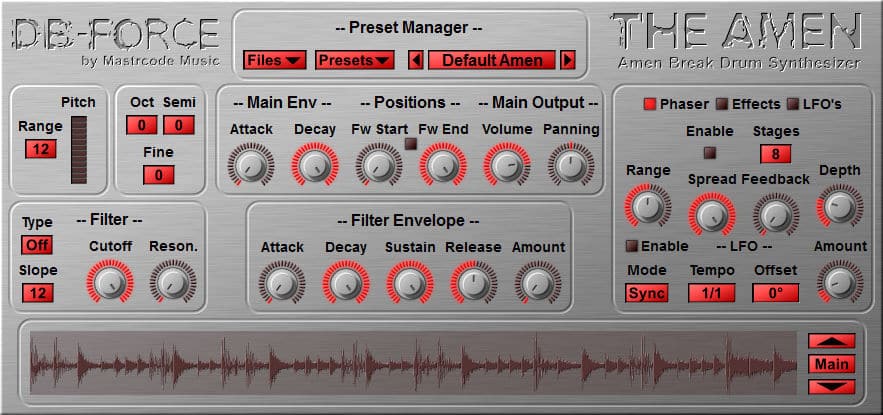This screenshot has width=883, height=415.
Task: Toggle the phaser LFO Enable LED
Action: coord(632,246)
